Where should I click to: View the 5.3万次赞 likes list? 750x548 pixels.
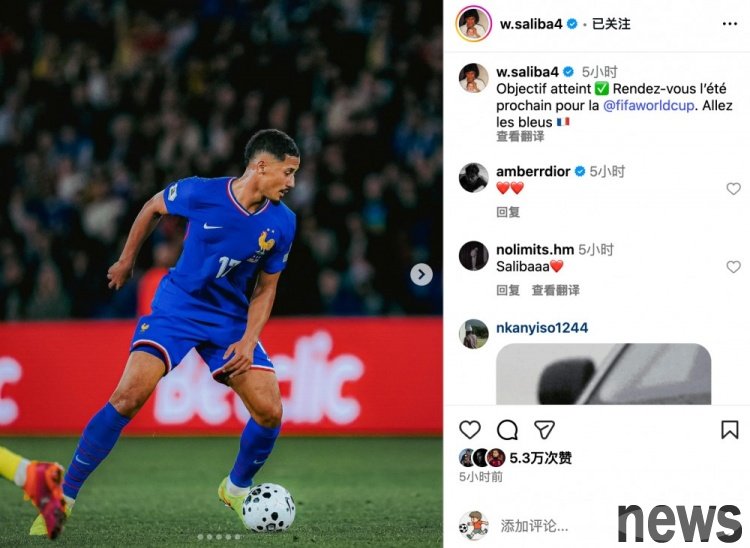click(x=540, y=458)
